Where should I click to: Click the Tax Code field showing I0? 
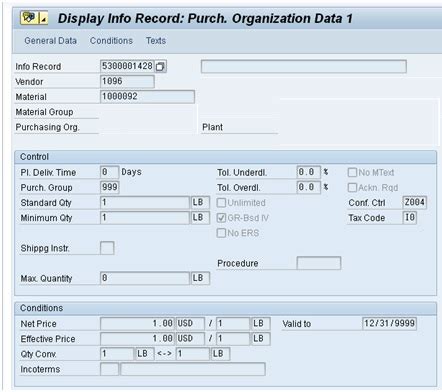point(410,217)
